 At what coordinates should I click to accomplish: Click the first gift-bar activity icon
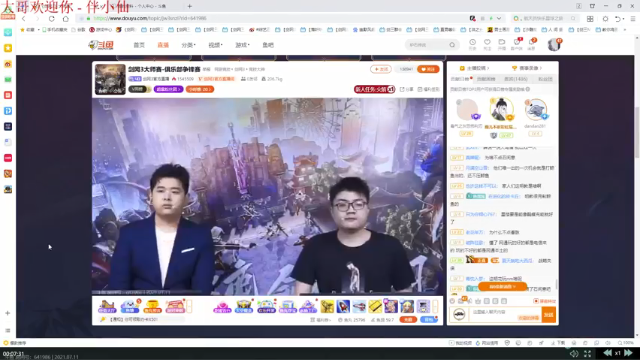[x=107, y=306]
